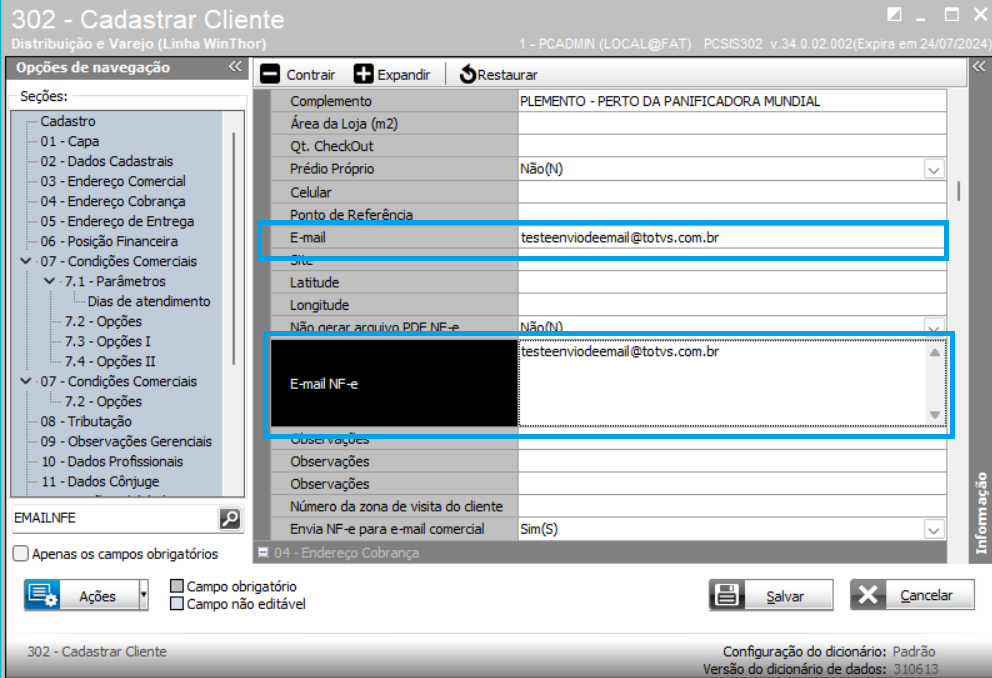Expand all sections with Expandir
992x678 pixels.
click(x=392, y=75)
